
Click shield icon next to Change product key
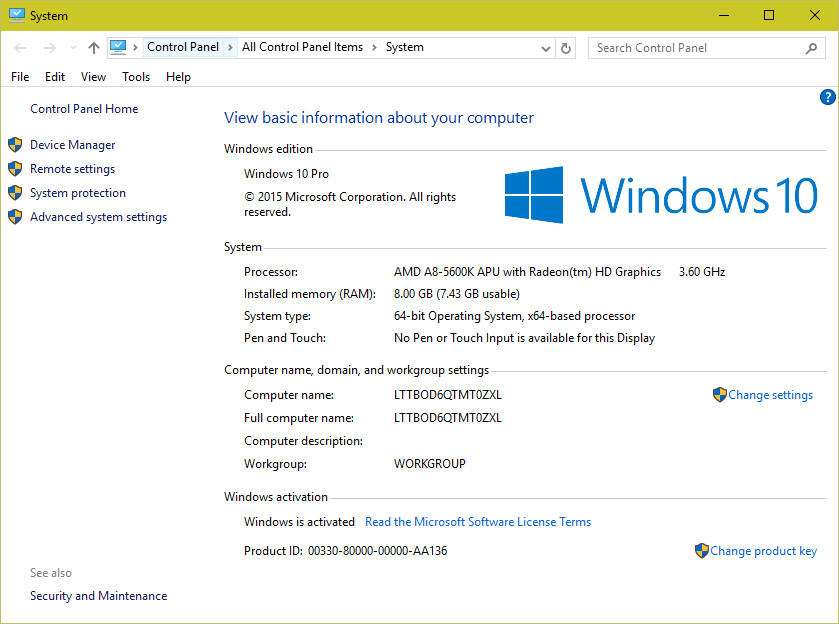coord(701,551)
